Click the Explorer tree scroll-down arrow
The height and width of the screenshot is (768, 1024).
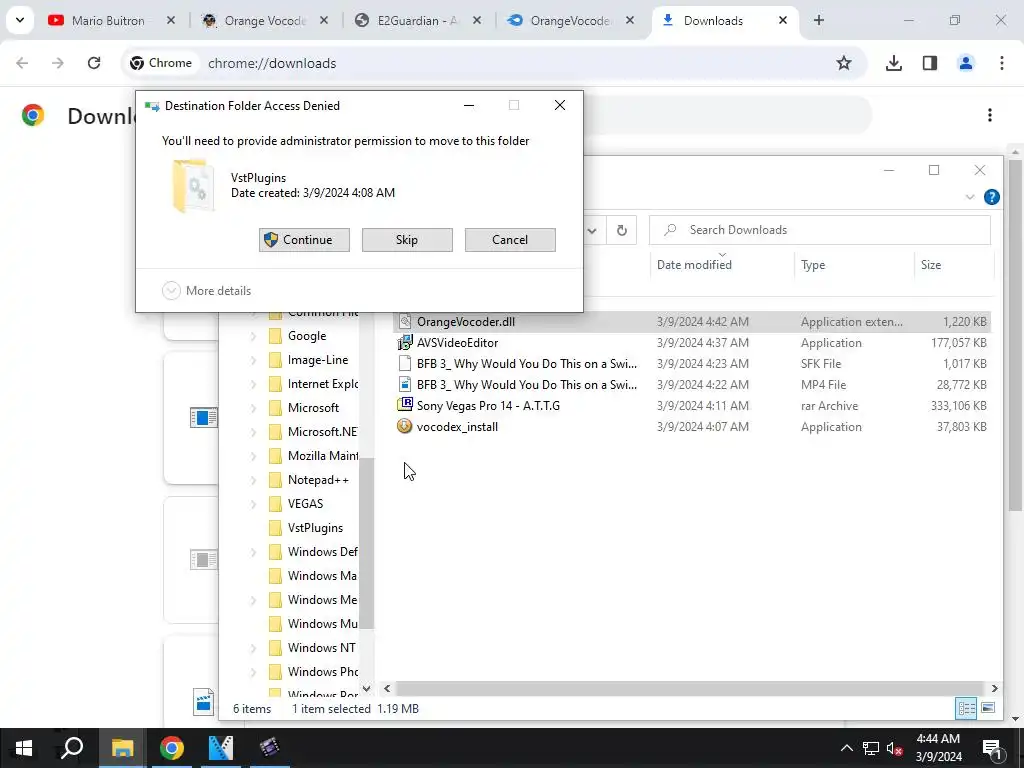(x=366, y=688)
